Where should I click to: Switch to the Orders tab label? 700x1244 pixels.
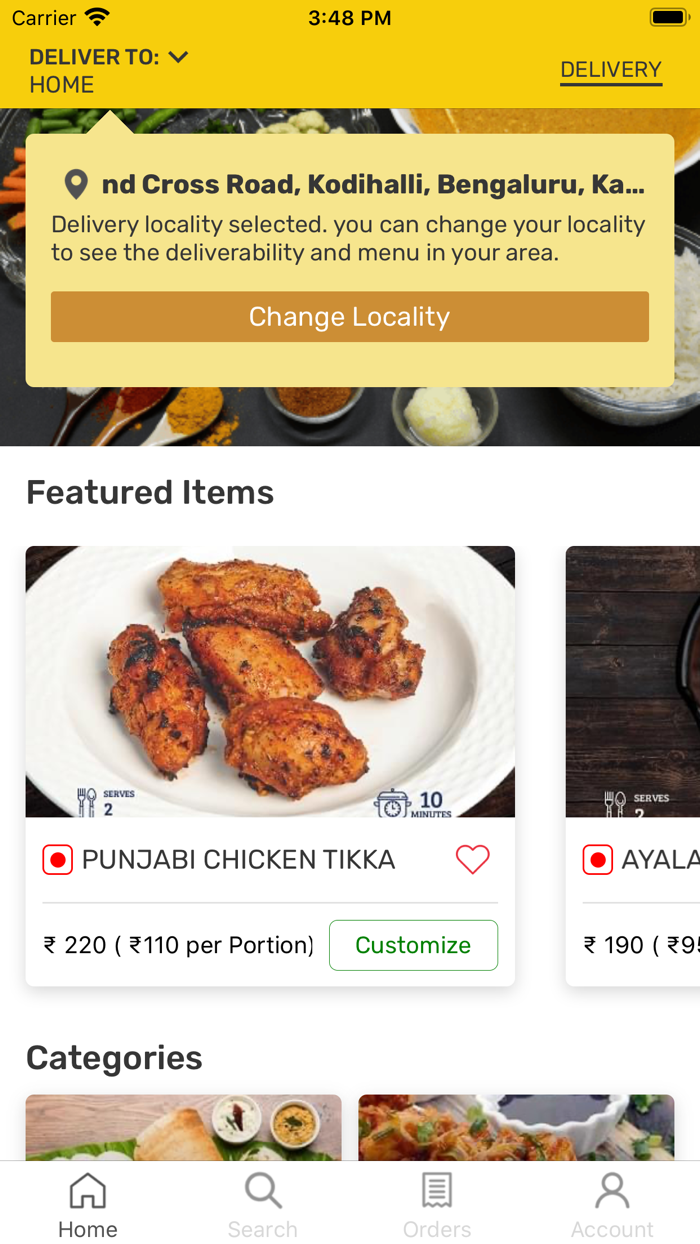tap(437, 1229)
